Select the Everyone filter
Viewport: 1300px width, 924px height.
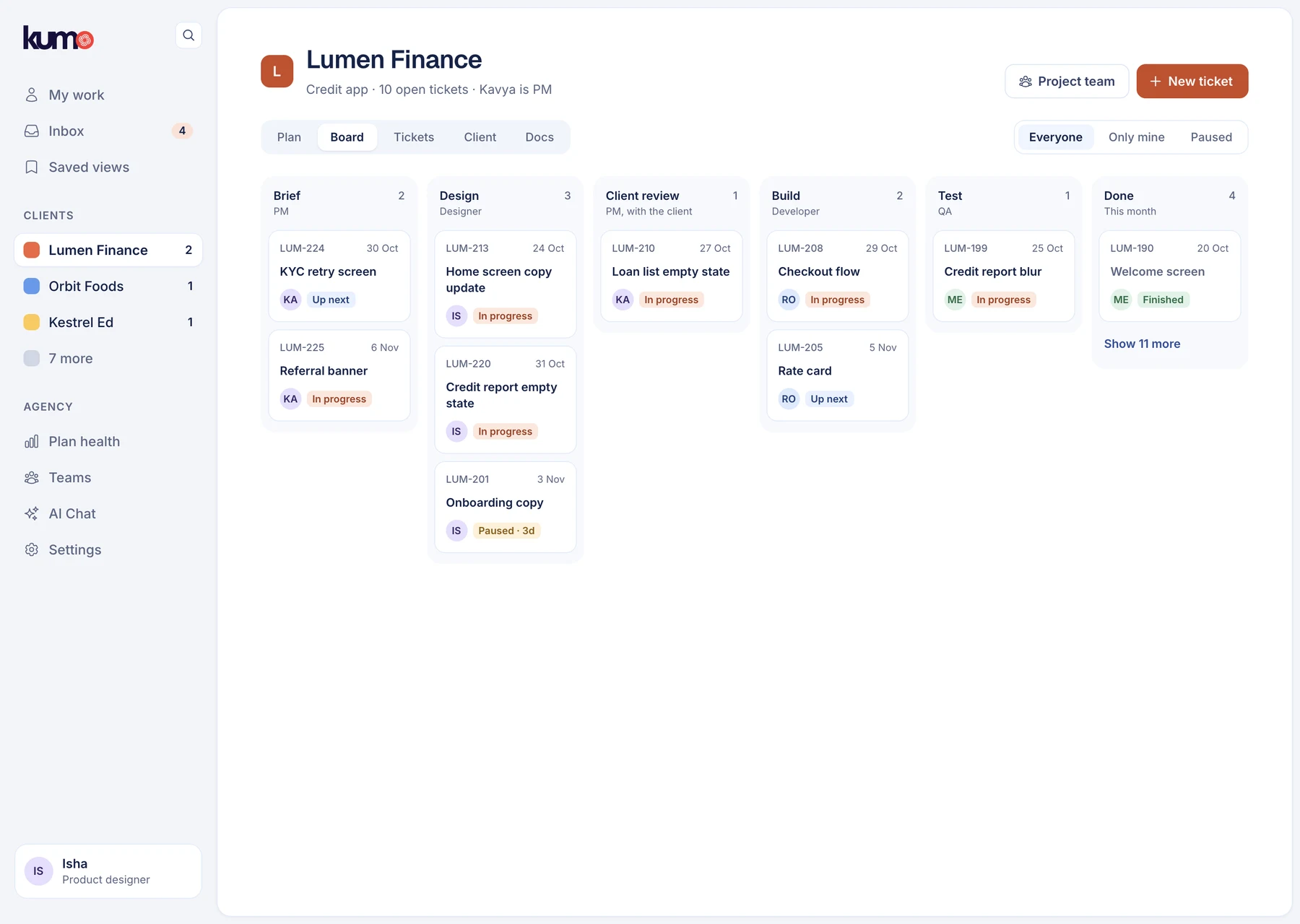coord(1055,137)
